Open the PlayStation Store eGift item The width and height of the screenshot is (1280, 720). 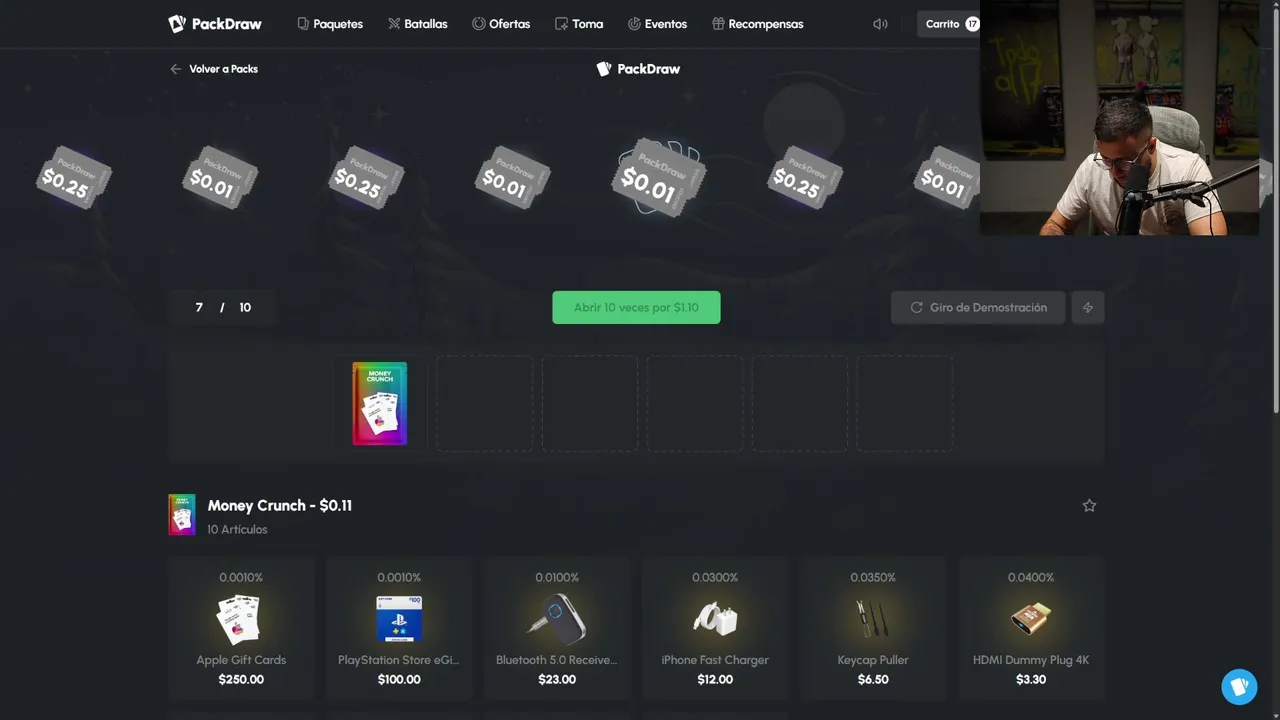(x=399, y=629)
